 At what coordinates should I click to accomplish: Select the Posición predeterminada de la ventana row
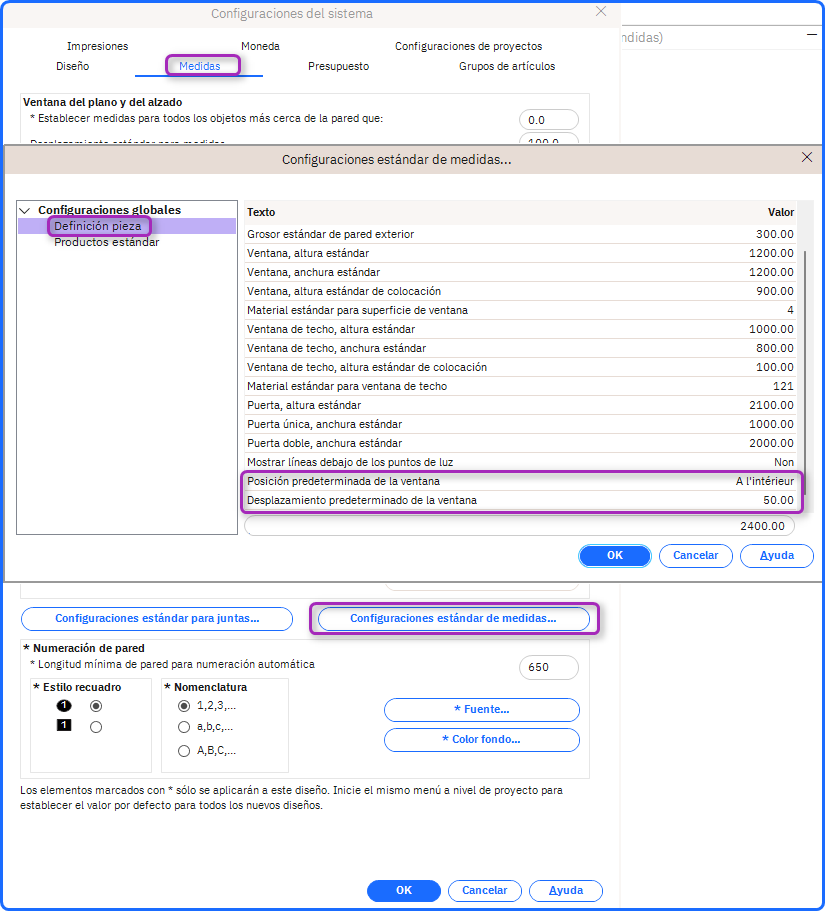click(520, 481)
